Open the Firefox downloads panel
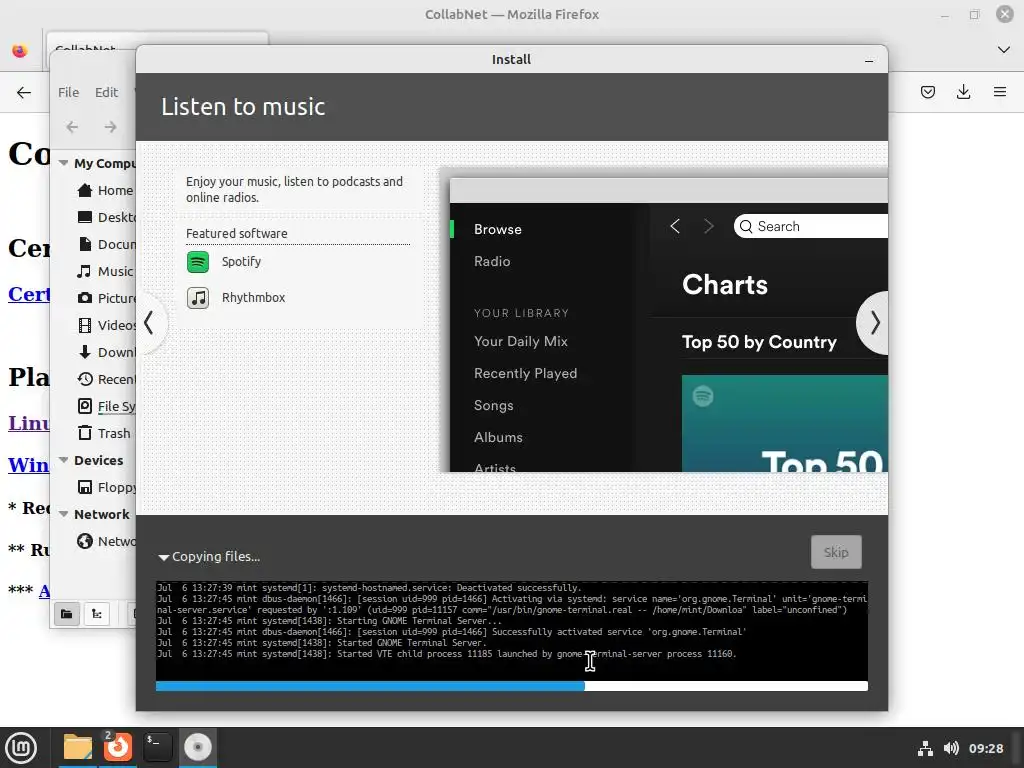 click(x=963, y=92)
